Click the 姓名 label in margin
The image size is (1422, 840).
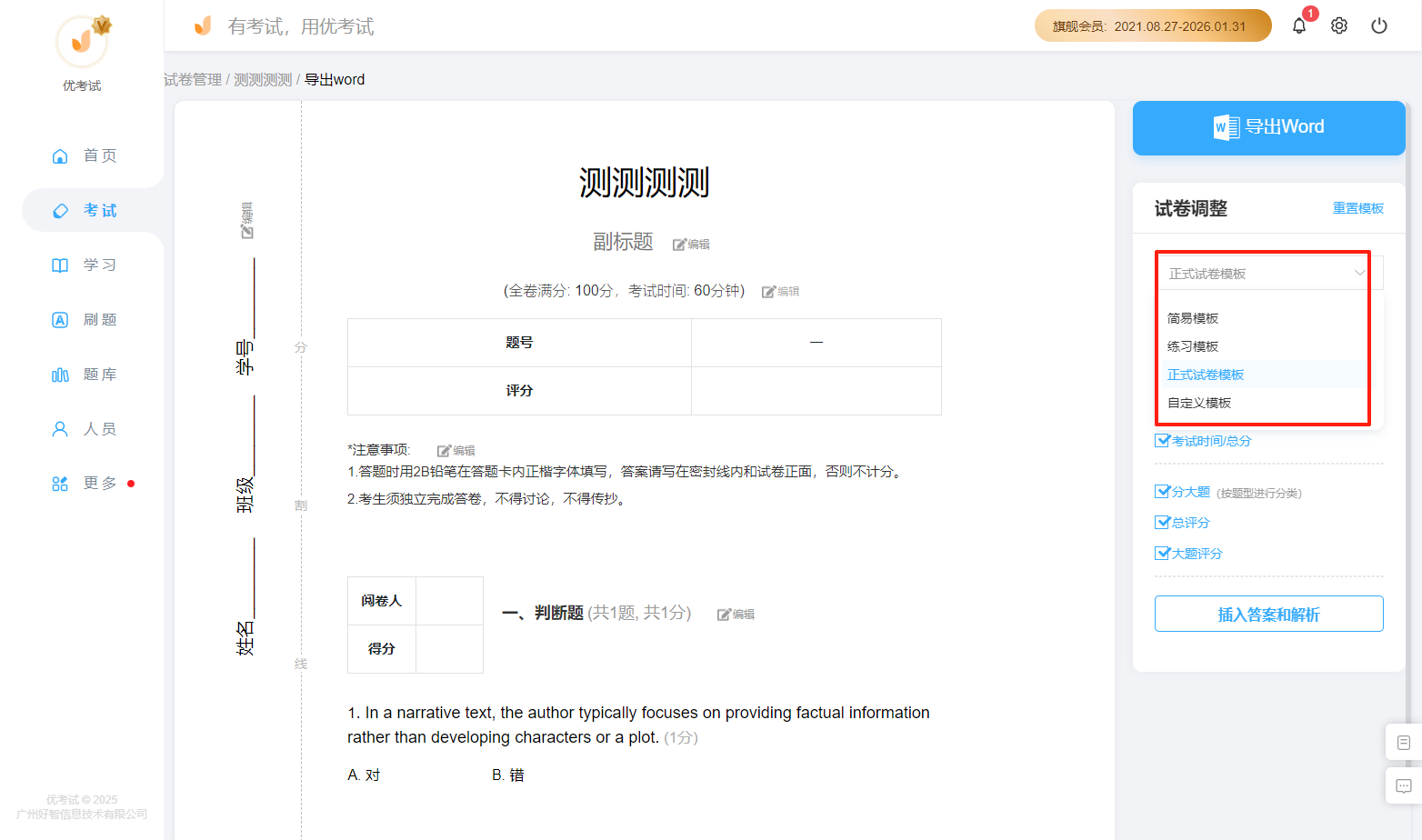click(x=245, y=638)
